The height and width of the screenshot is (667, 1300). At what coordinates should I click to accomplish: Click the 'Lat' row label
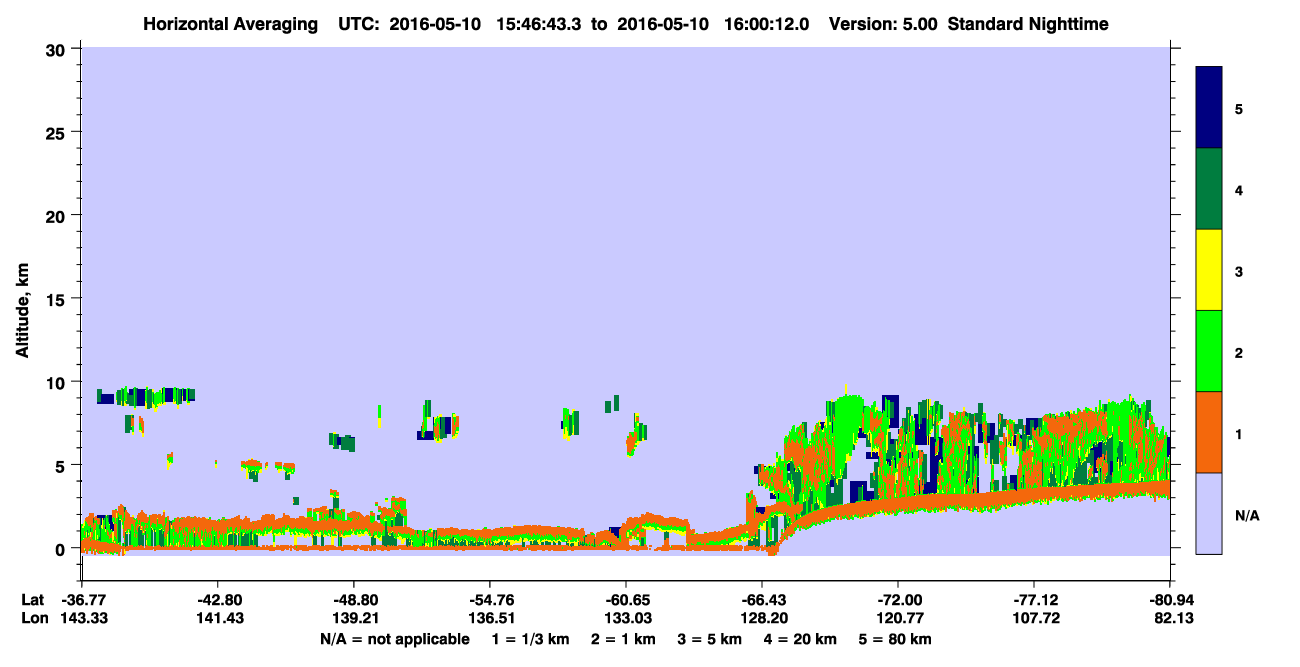tap(31, 600)
